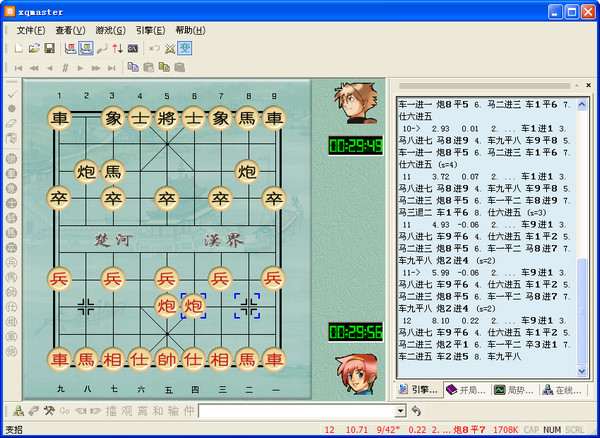Click the filled circle icon in sidebar
This screenshot has height=438, width=600.
pyautogui.click(x=12, y=109)
